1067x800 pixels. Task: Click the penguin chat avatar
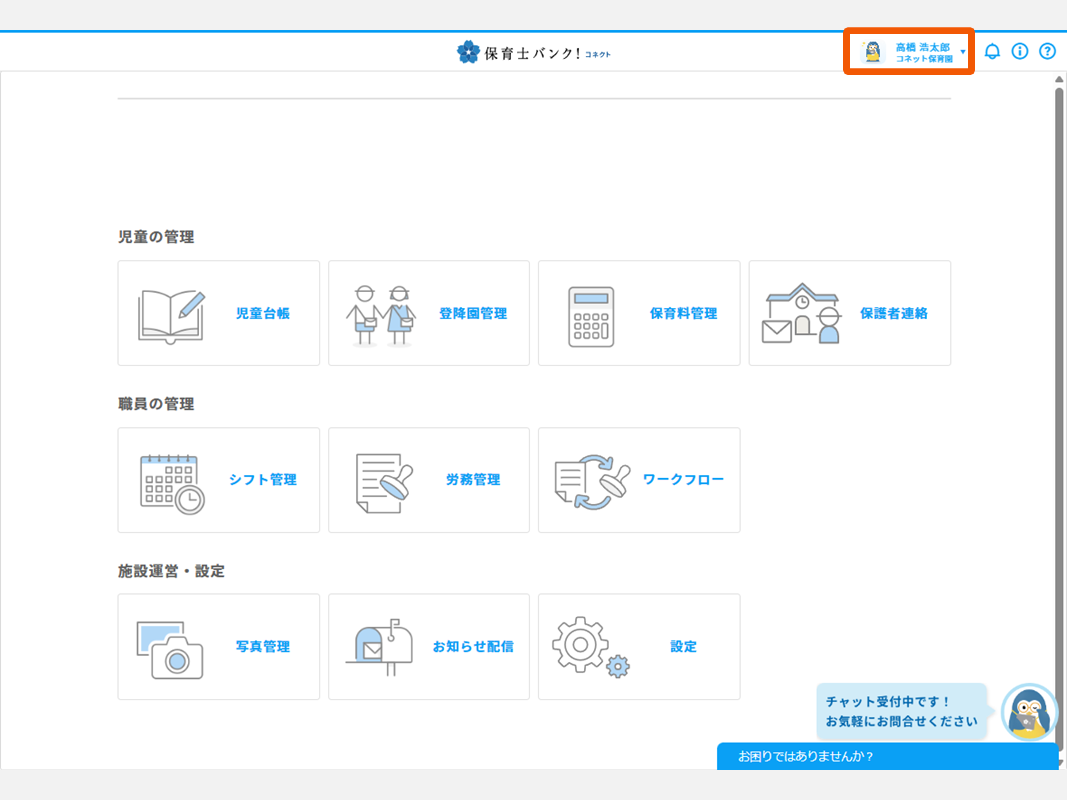pos(1029,712)
